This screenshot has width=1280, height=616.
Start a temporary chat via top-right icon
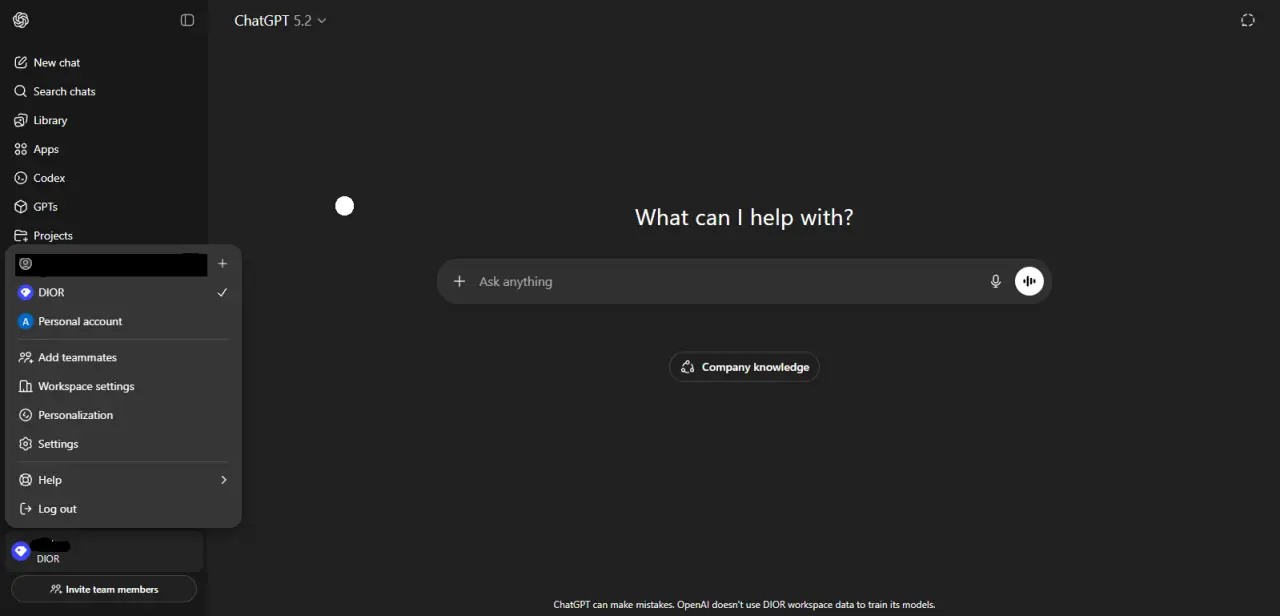tap(1248, 20)
